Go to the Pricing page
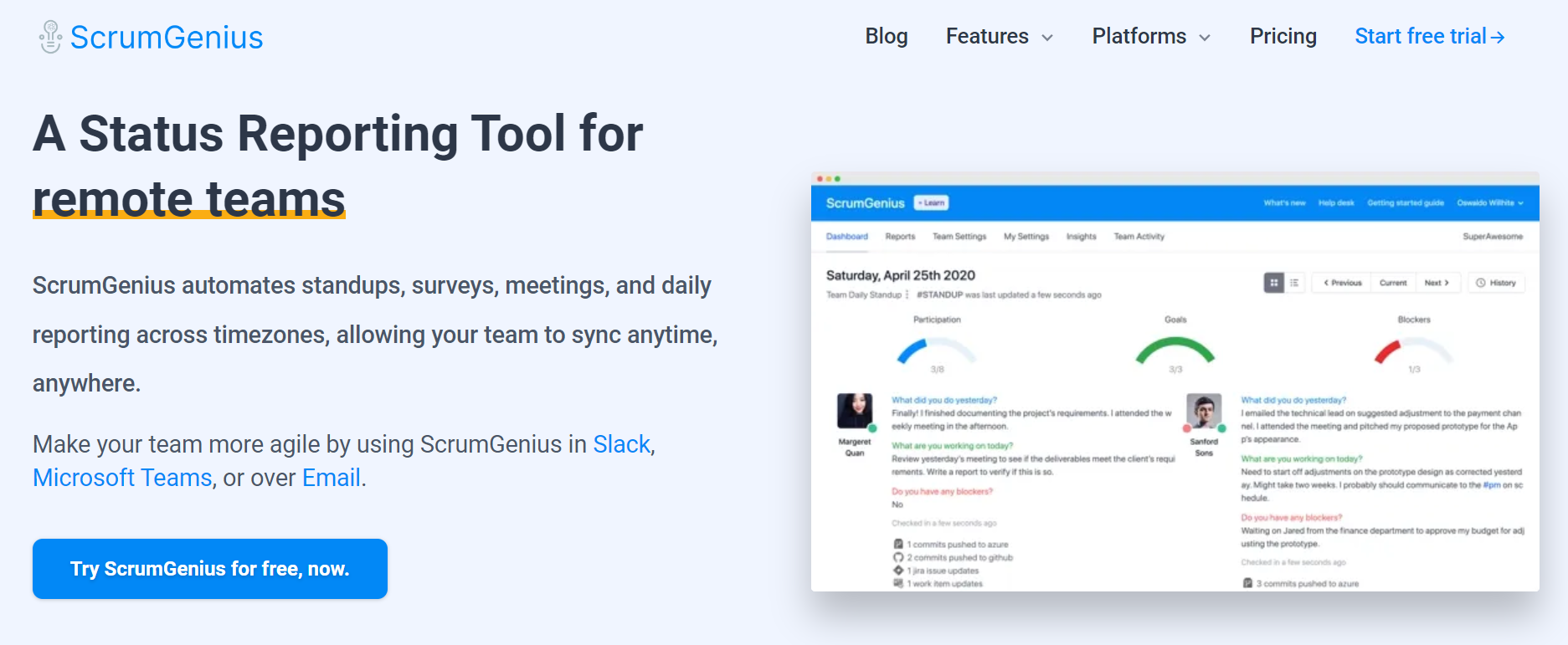This screenshot has height=645, width=1568. coord(1283,36)
